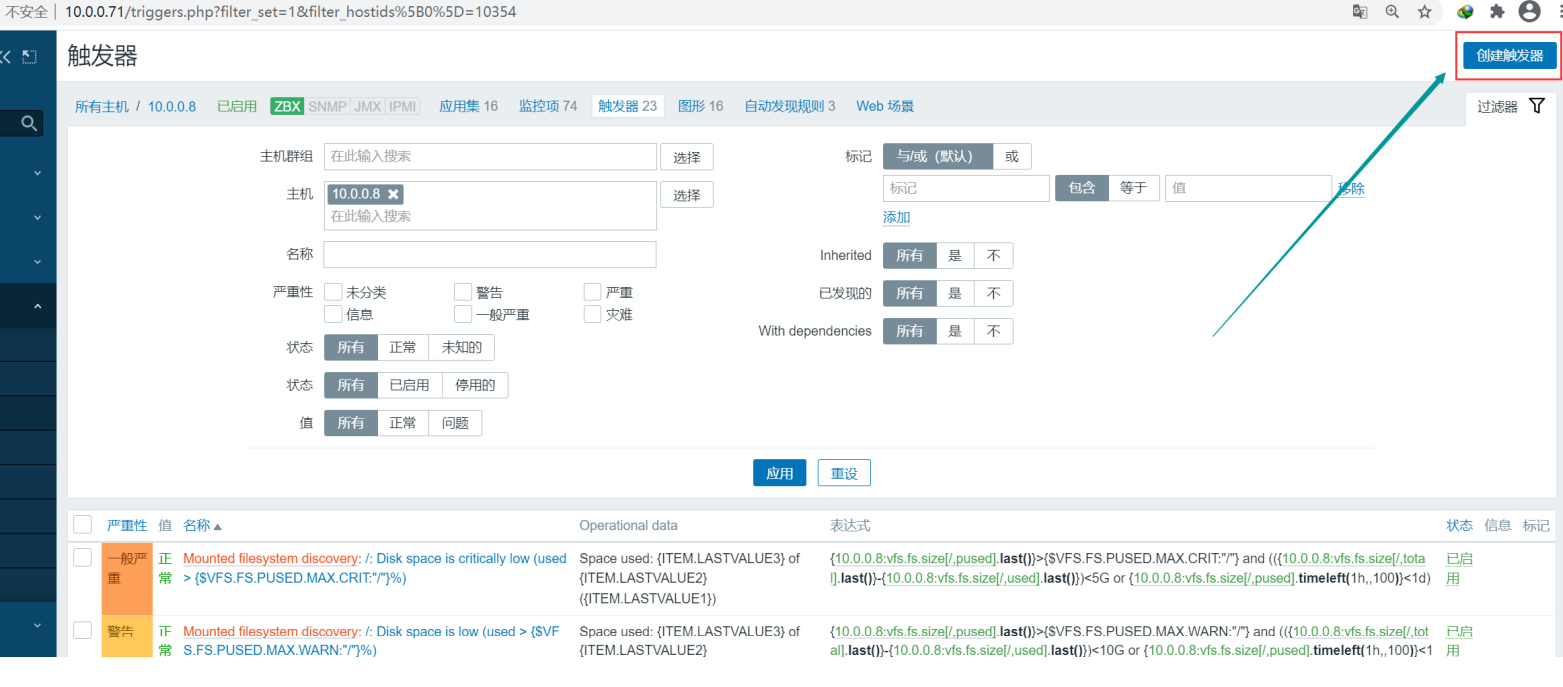Viewport: 1563px width, 687px height.
Task: Open the 应用集 16 tab
Action: pyautogui.click(x=468, y=106)
